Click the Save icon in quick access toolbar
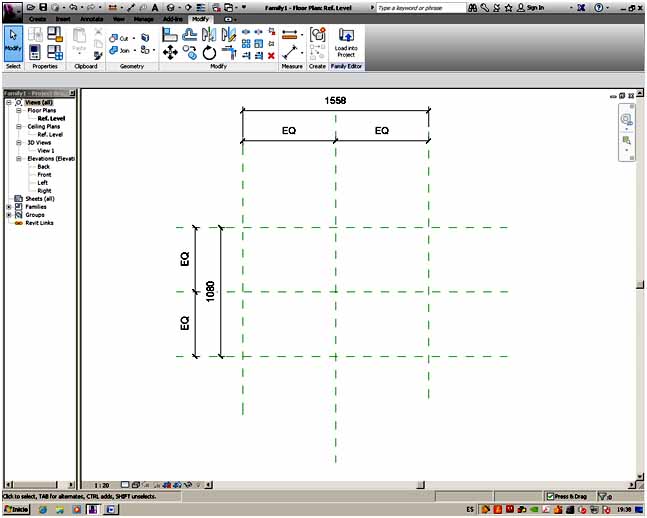The width and height of the screenshot is (647, 518). [x=43, y=7]
